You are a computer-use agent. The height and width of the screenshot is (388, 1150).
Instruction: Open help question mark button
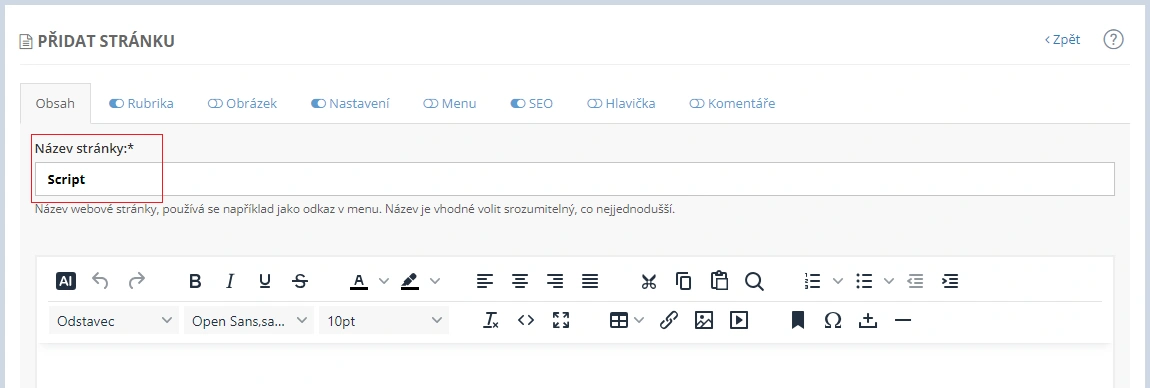point(1113,40)
